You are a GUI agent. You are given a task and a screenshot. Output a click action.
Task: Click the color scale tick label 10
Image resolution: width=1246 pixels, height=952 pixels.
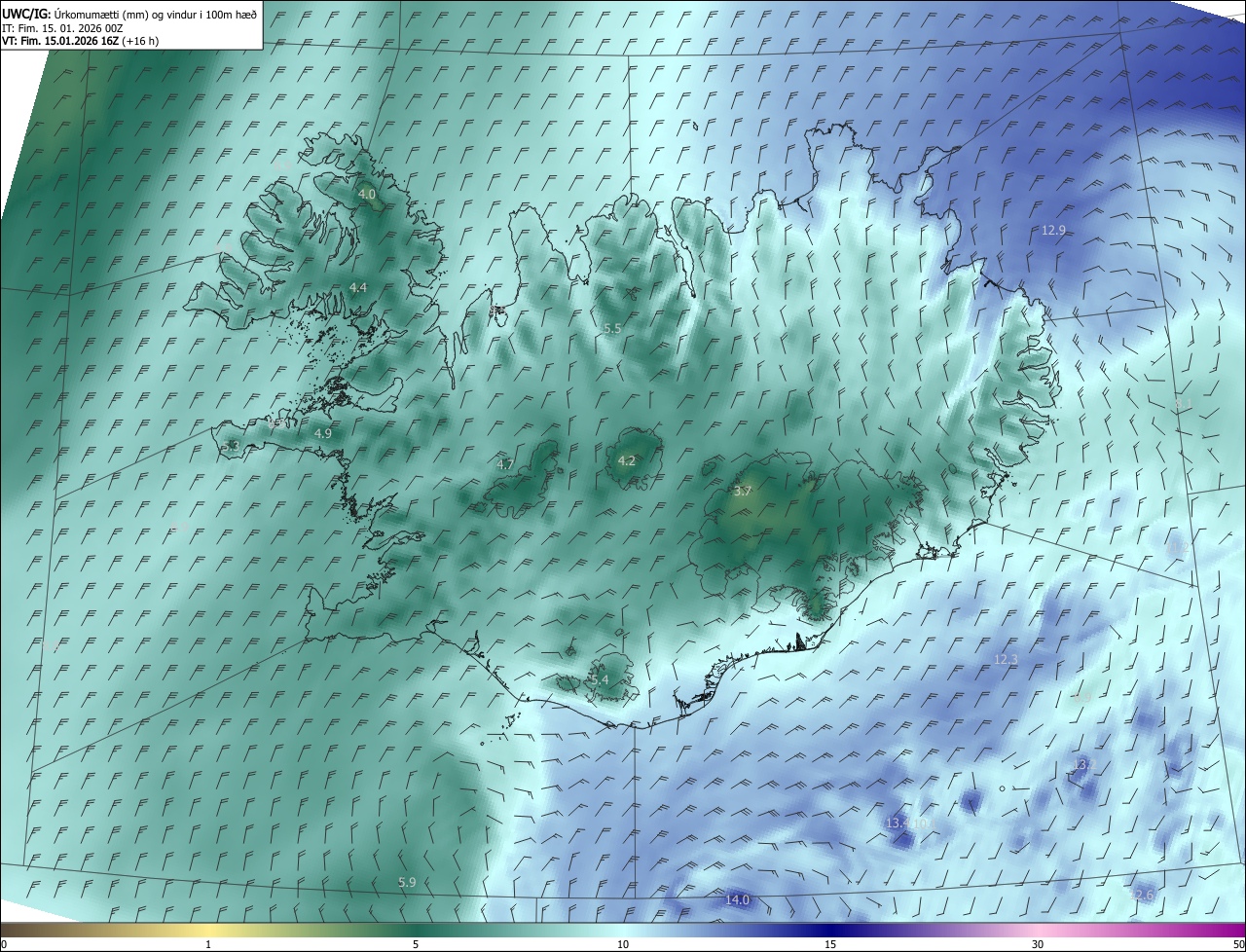(623, 944)
